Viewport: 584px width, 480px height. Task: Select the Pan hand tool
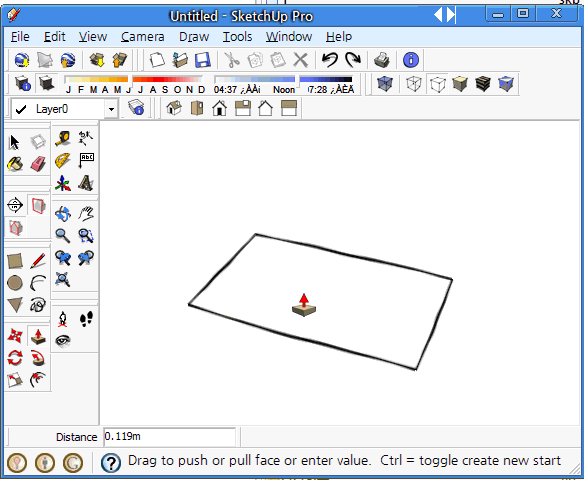tap(86, 214)
